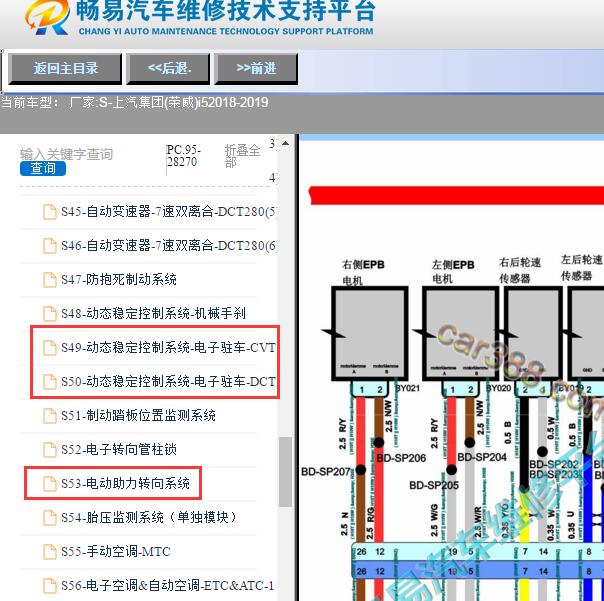604x601 pixels.
Task: Open S49-动态稳定控制系统-电子驻车-CVT entry
Action: [x=168, y=348]
